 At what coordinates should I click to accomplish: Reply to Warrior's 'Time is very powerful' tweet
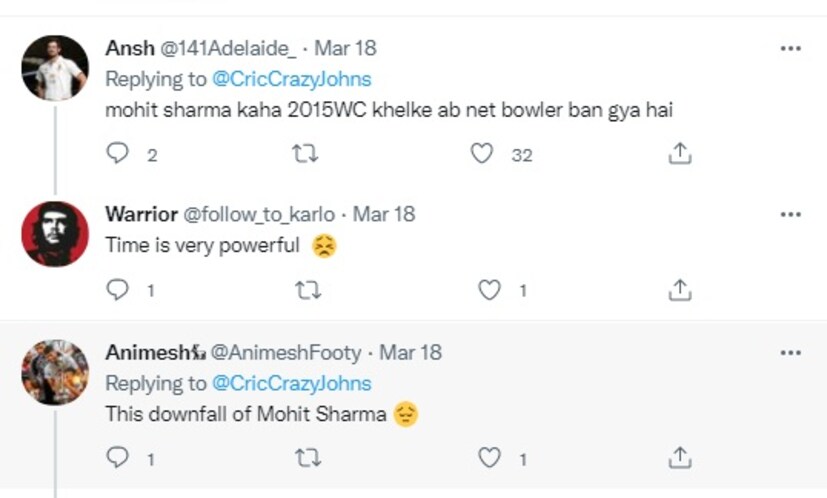click(118, 290)
